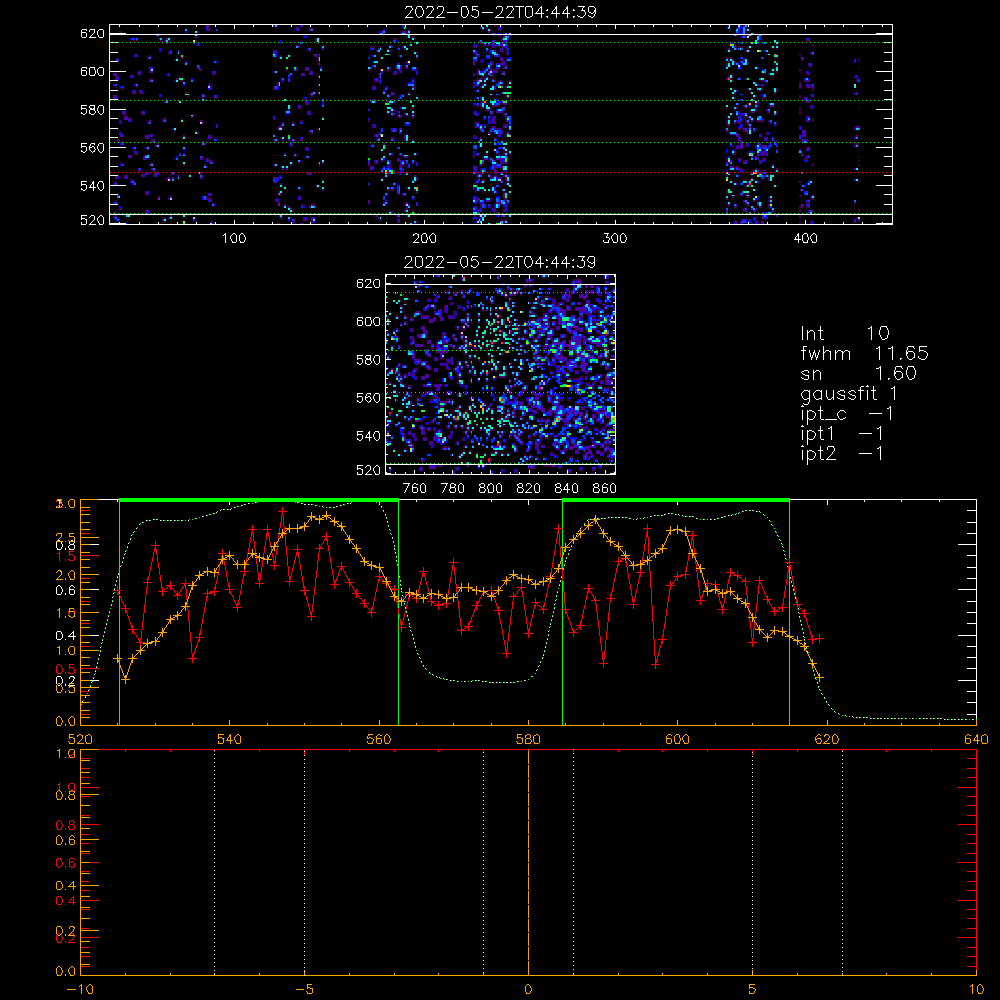Click the red dotted horizontal line in wide top image

(501, 172)
